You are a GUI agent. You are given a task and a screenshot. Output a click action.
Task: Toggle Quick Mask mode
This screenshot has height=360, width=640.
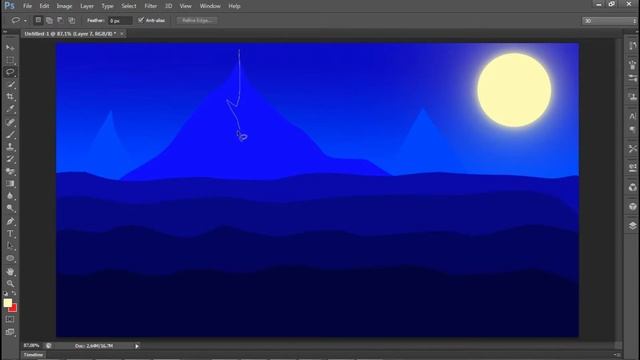(10, 319)
